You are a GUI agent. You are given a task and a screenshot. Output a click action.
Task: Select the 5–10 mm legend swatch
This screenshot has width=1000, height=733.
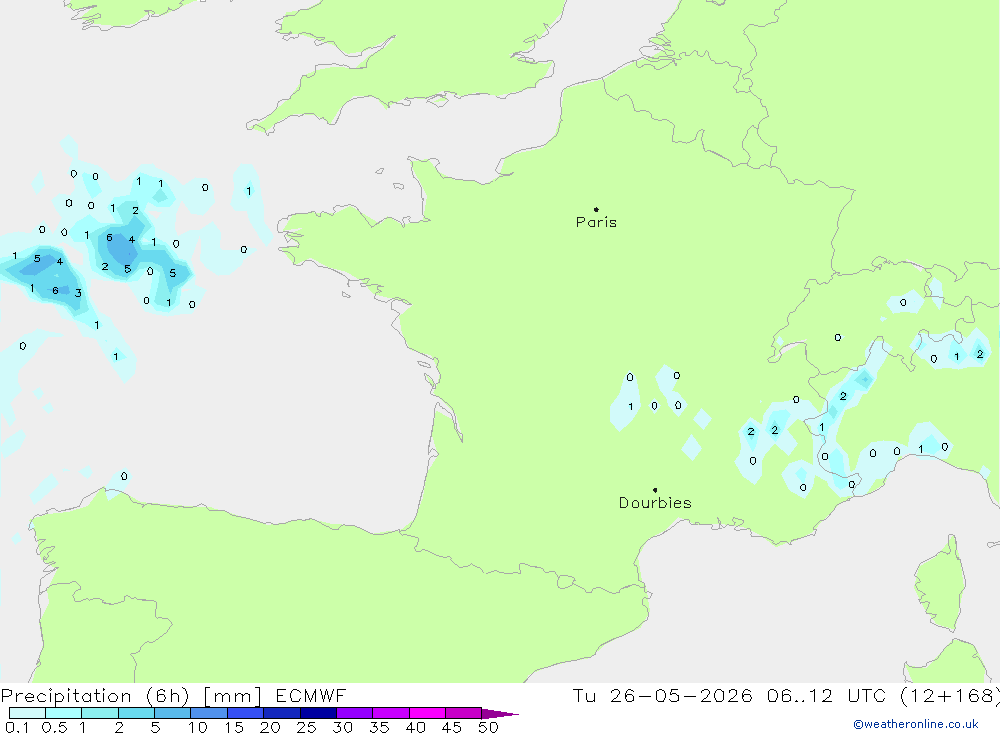[x=173, y=713]
